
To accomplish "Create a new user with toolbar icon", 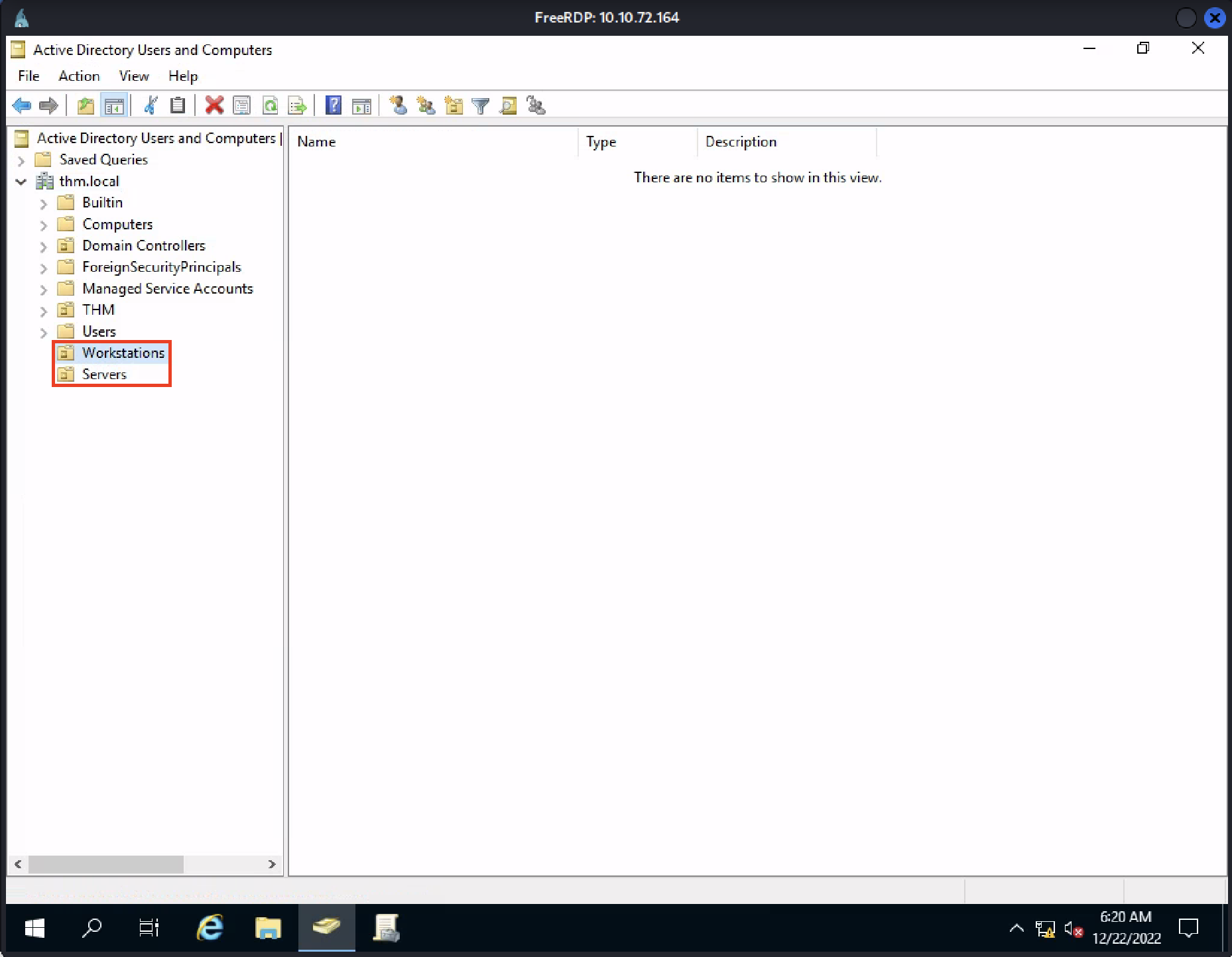I will tap(398, 105).
